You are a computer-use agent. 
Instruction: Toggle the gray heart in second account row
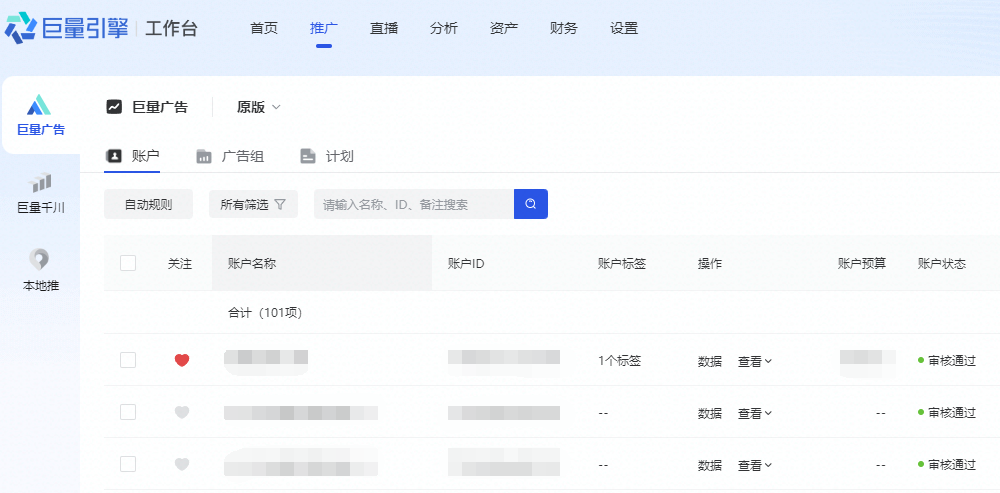click(182, 413)
